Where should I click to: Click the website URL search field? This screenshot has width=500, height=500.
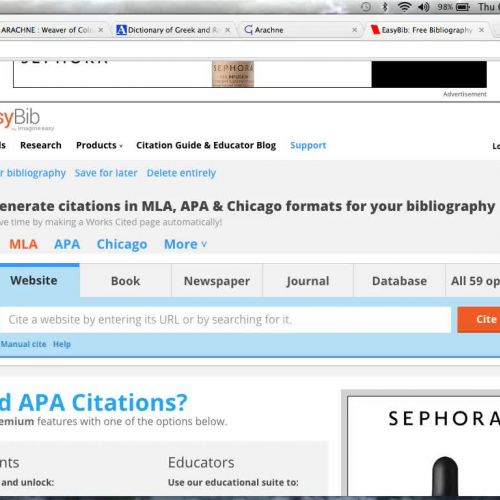[x=225, y=320]
